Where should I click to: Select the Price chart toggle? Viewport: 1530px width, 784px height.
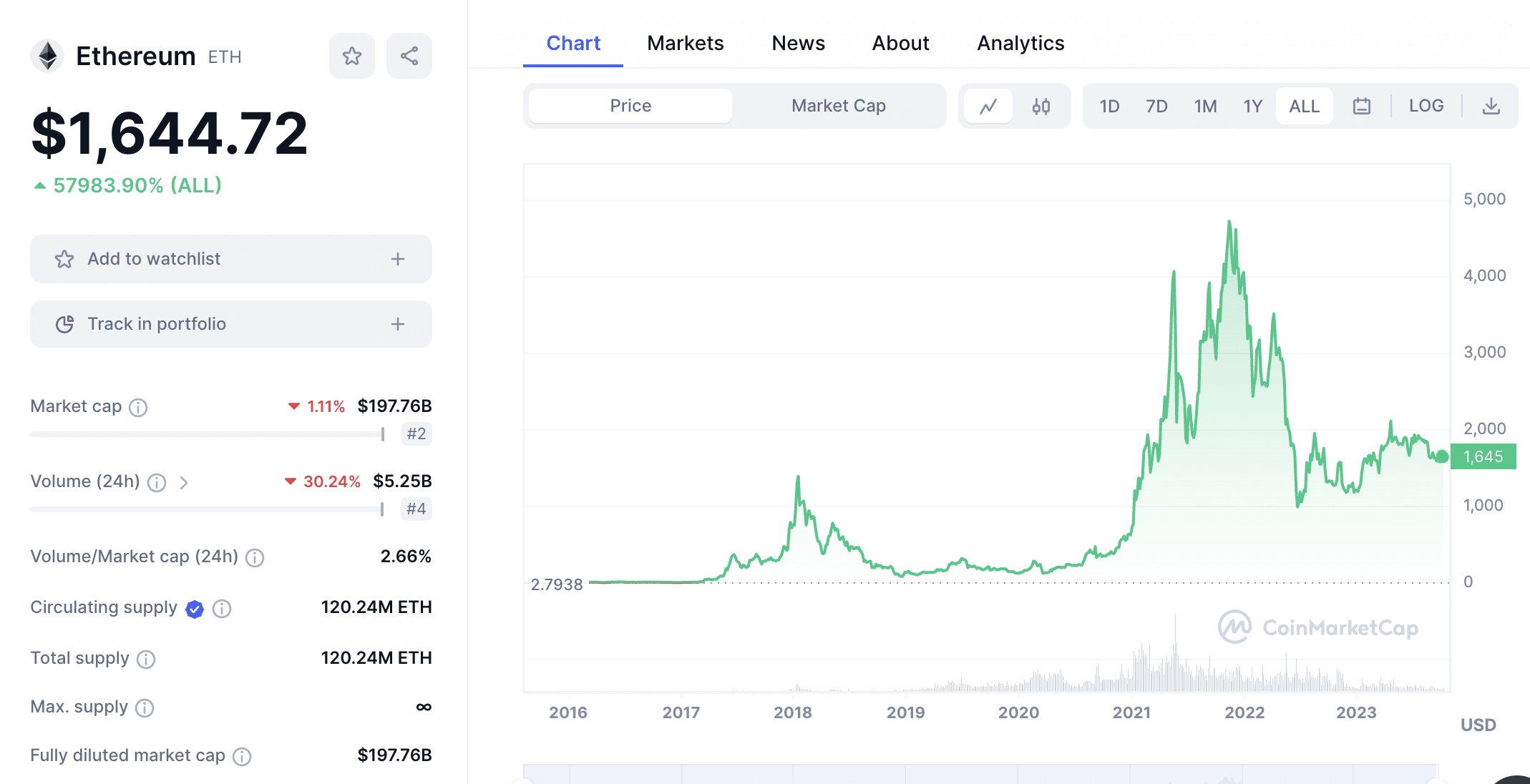tap(631, 105)
